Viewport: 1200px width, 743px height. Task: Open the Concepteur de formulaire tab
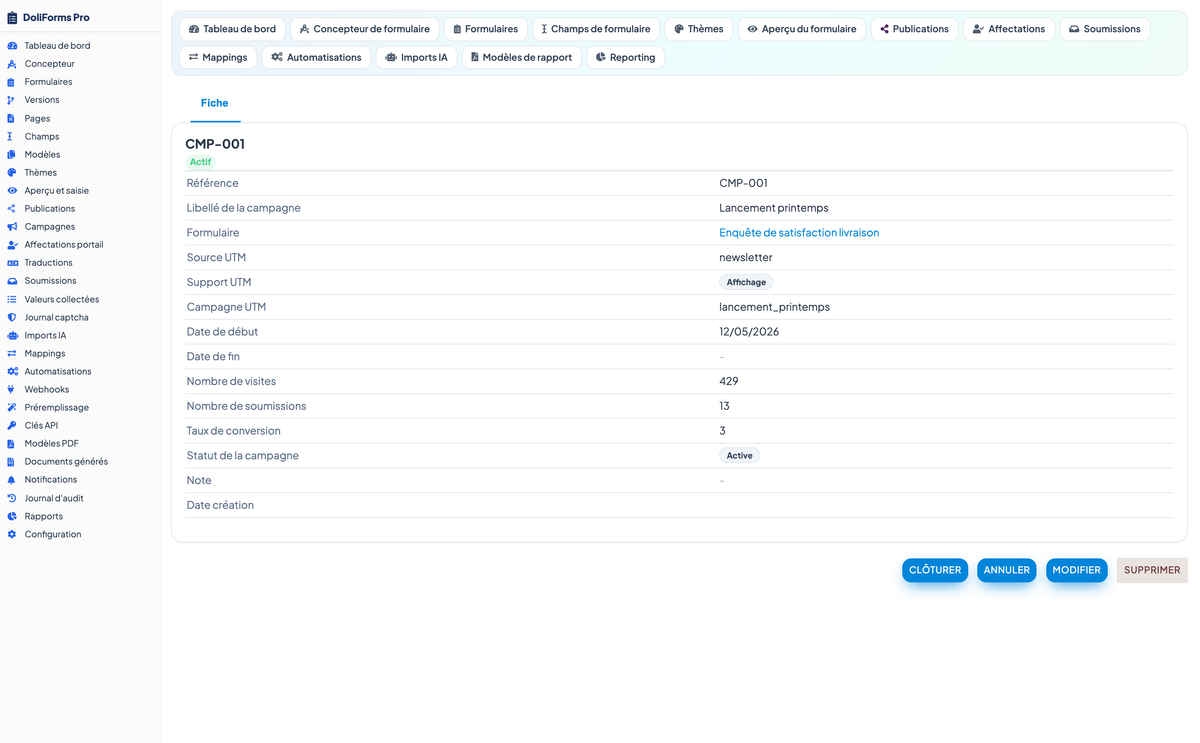(365, 29)
